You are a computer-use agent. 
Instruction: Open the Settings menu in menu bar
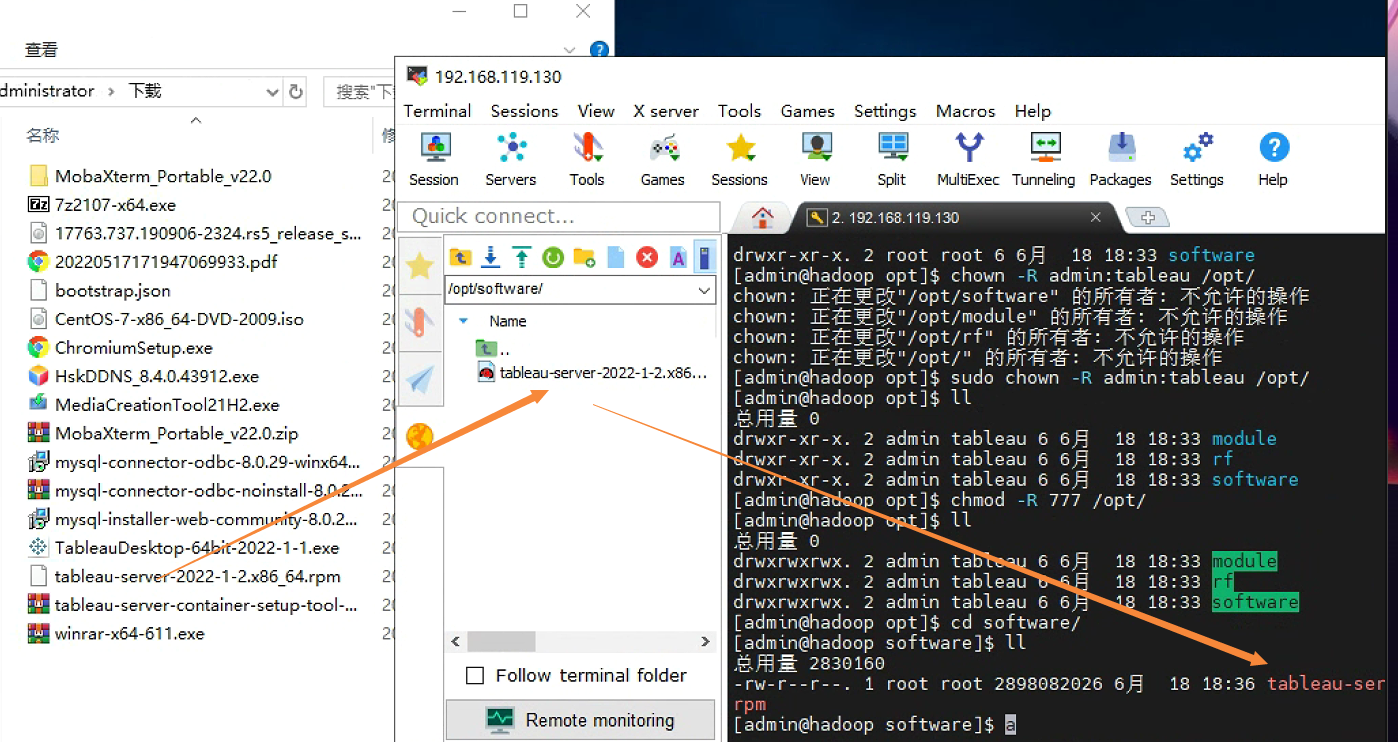[885, 111]
